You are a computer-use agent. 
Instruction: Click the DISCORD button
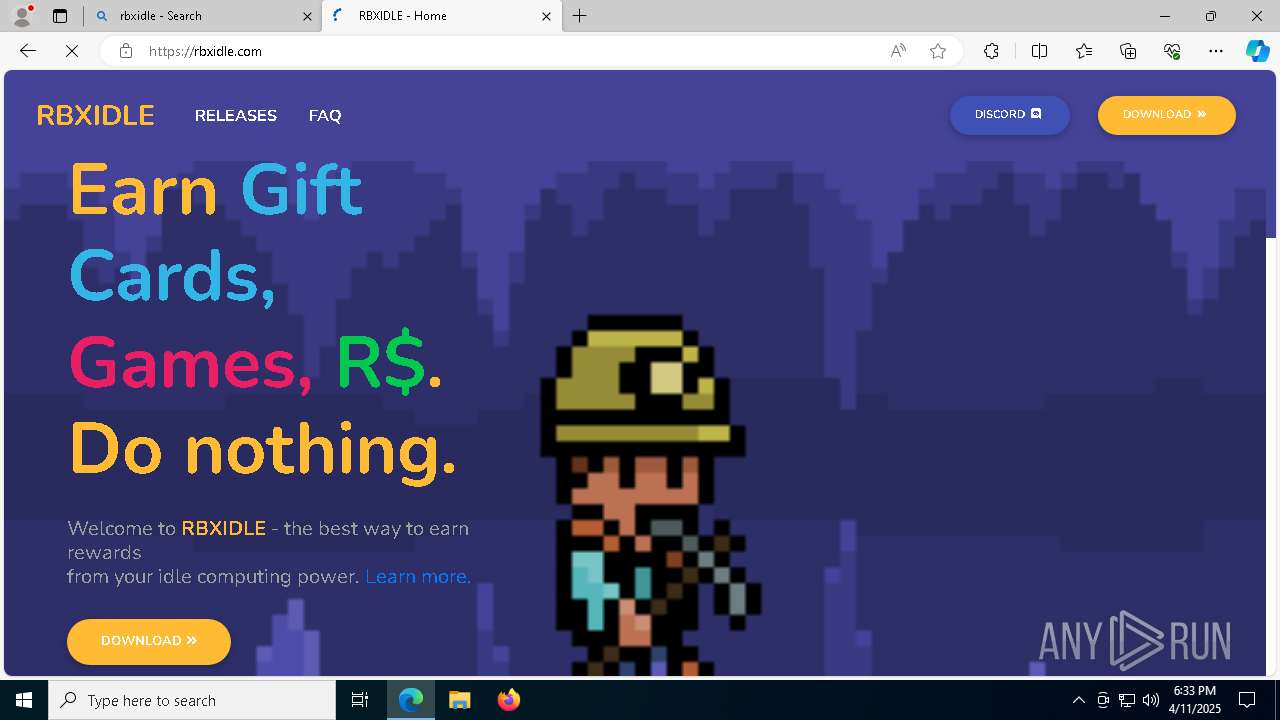1009,115
